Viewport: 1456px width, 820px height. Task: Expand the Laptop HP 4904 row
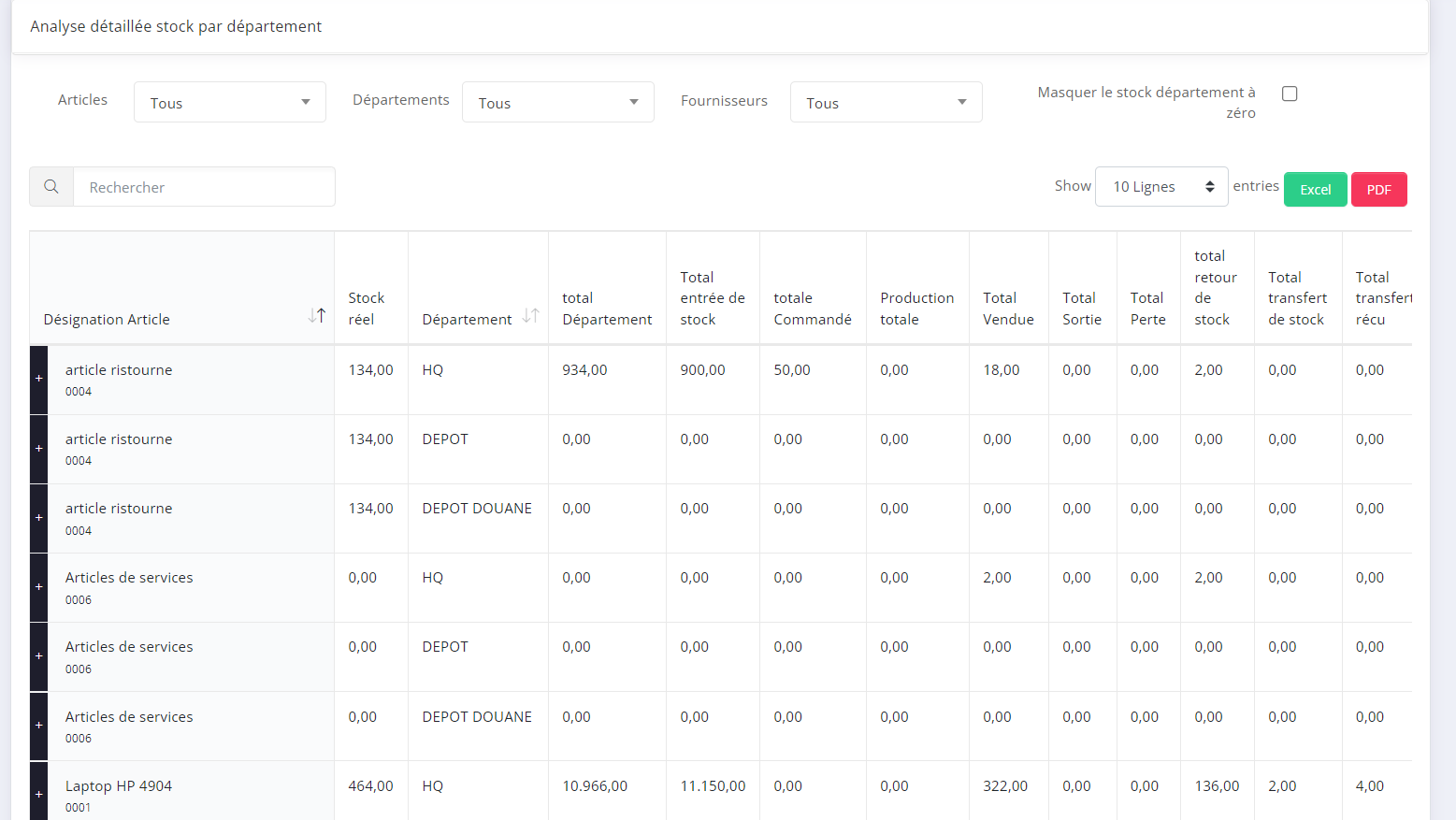(39, 794)
